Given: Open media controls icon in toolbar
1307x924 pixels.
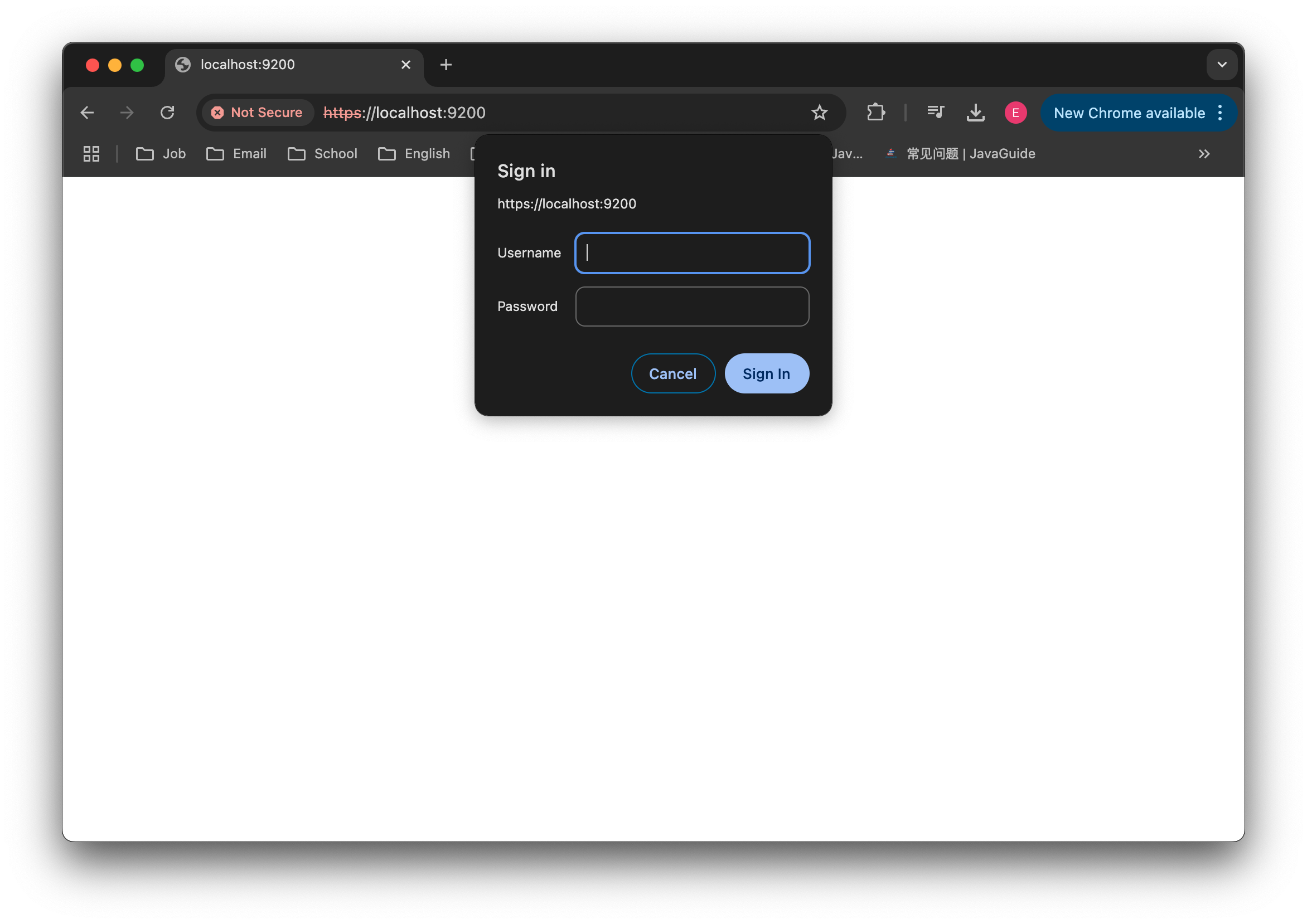Looking at the screenshot, I should point(935,113).
